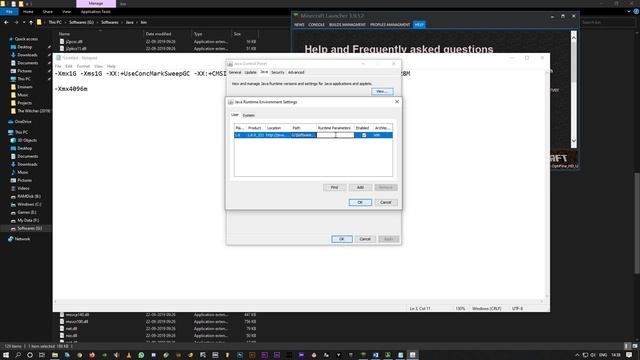Viewport: 640px width, 360px height.
Task: Open Task View icon on taskbar
Action: pyautogui.click(x=42, y=355)
